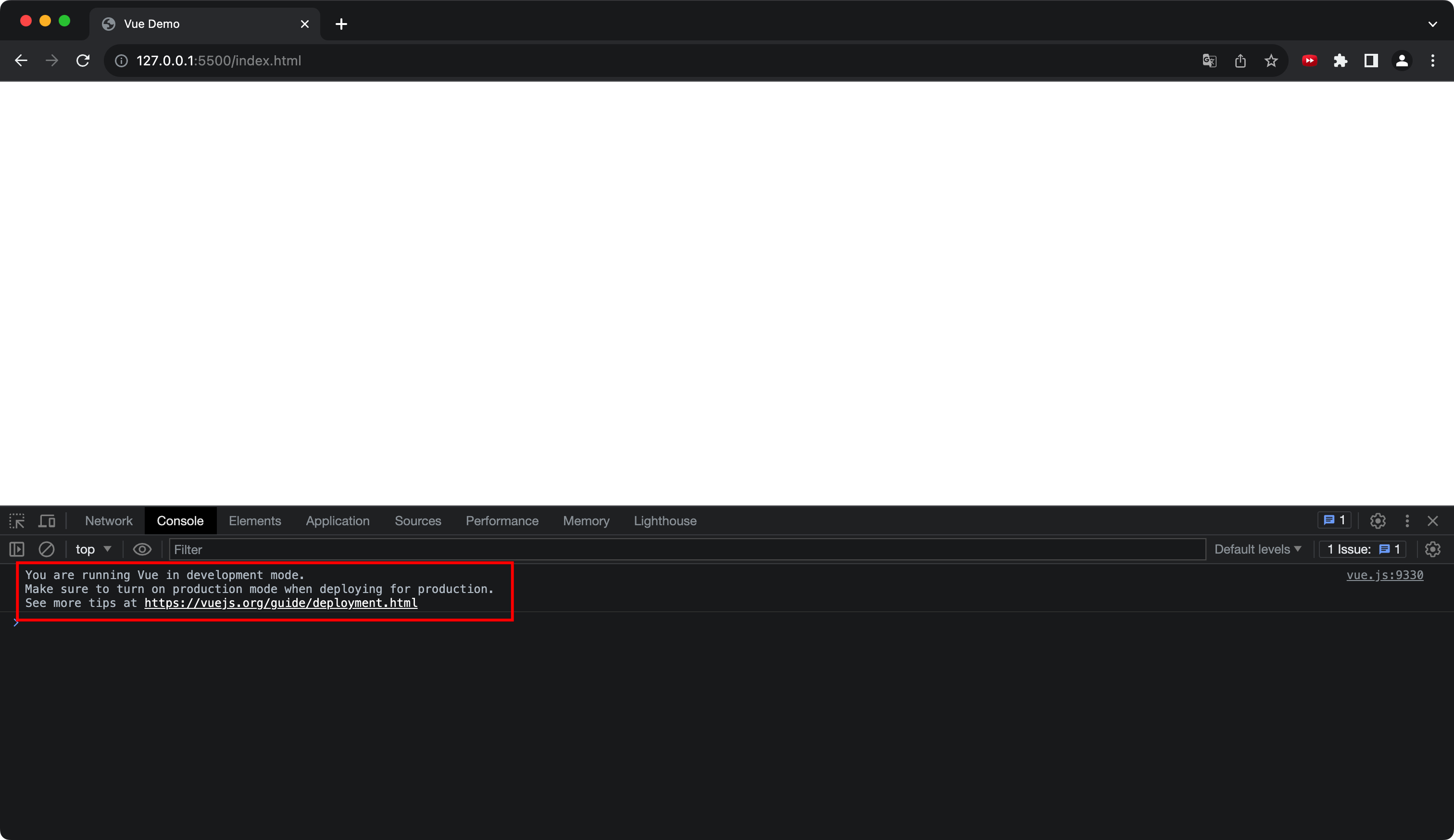1454x840 pixels.
Task: Bookmark the page with the star icon
Action: pyautogui.click(x=1271, y=61)
